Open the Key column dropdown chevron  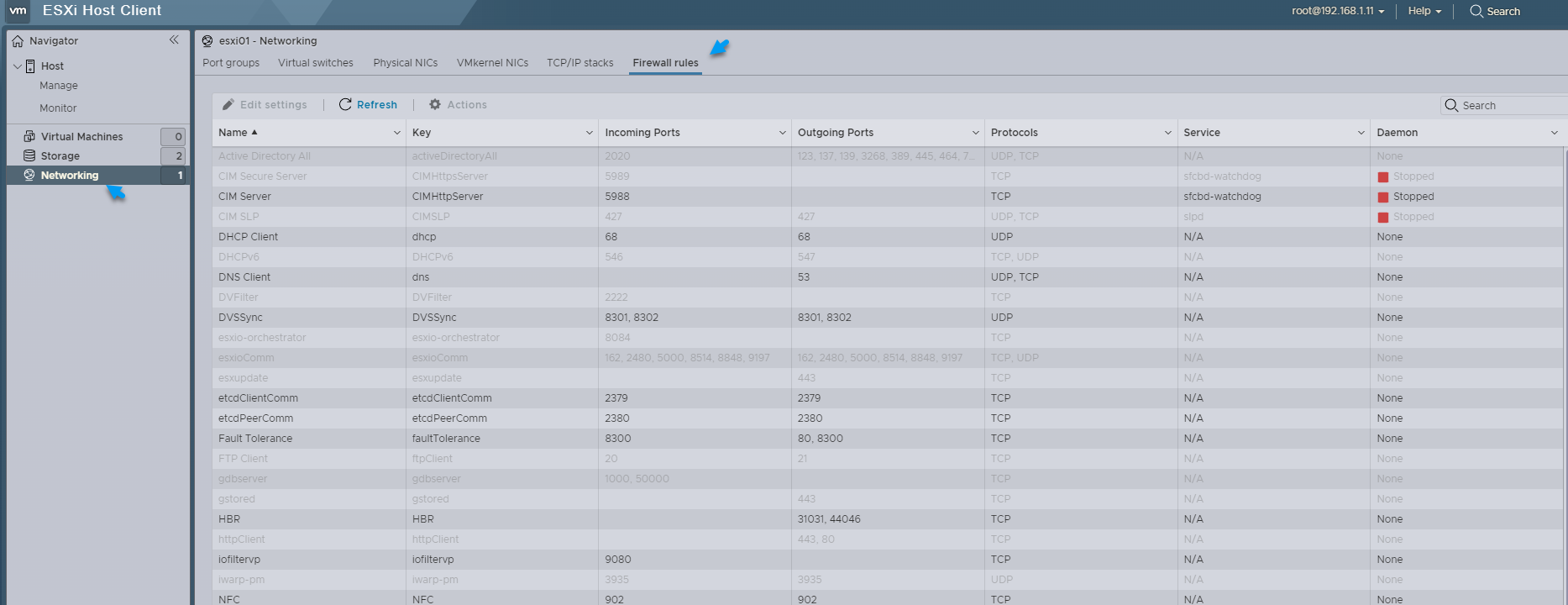click(590, 133)
